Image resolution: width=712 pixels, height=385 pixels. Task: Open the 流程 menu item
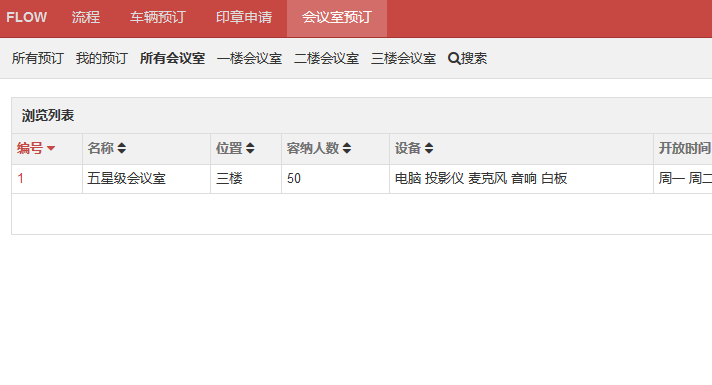click(85, 17)
